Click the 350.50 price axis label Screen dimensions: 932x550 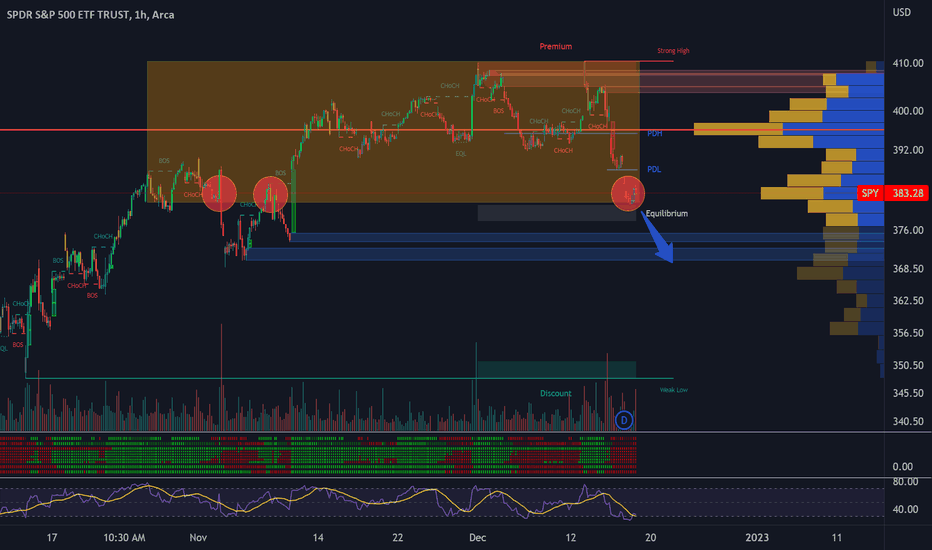pos(908,365)
